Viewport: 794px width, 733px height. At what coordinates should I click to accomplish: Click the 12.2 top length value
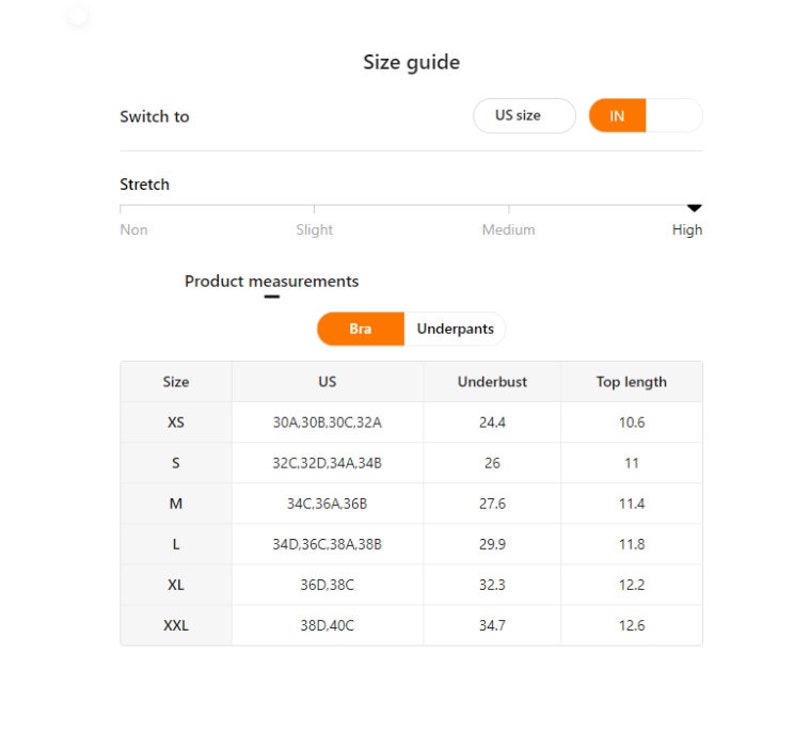point(631,585)
